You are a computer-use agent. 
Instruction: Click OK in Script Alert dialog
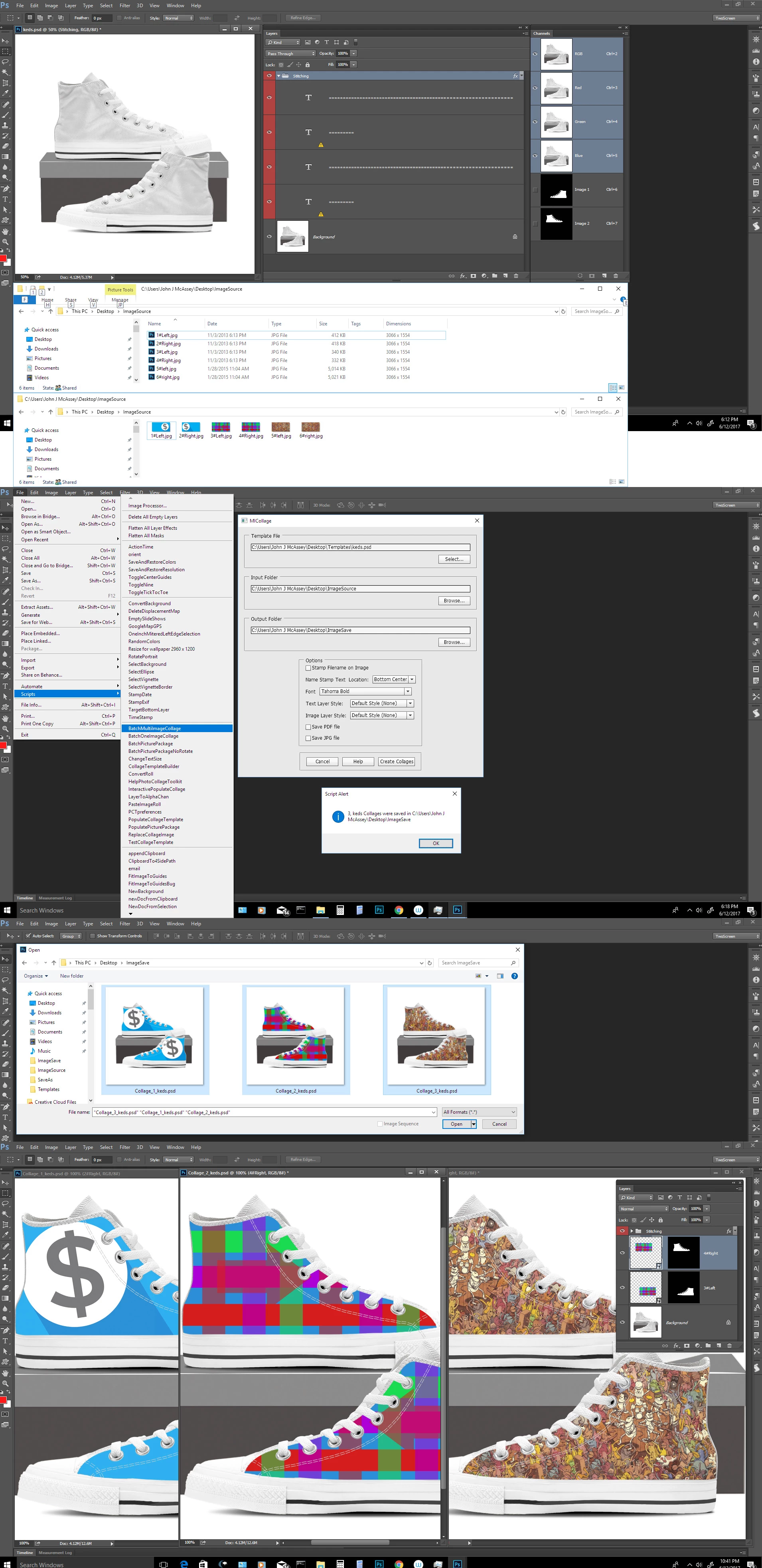(x=435, y=843)
